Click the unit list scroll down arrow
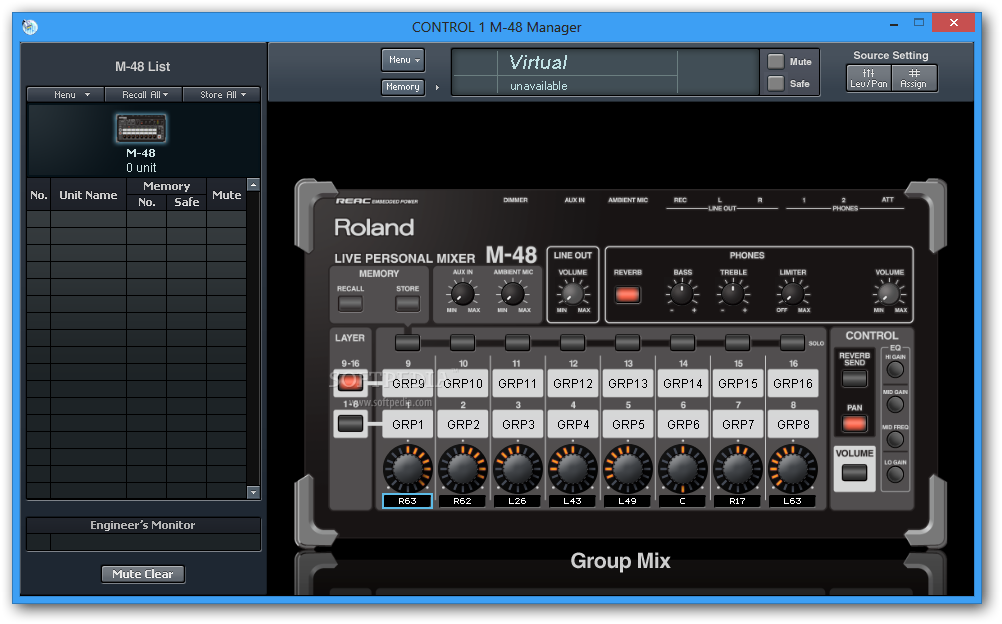 254,492
